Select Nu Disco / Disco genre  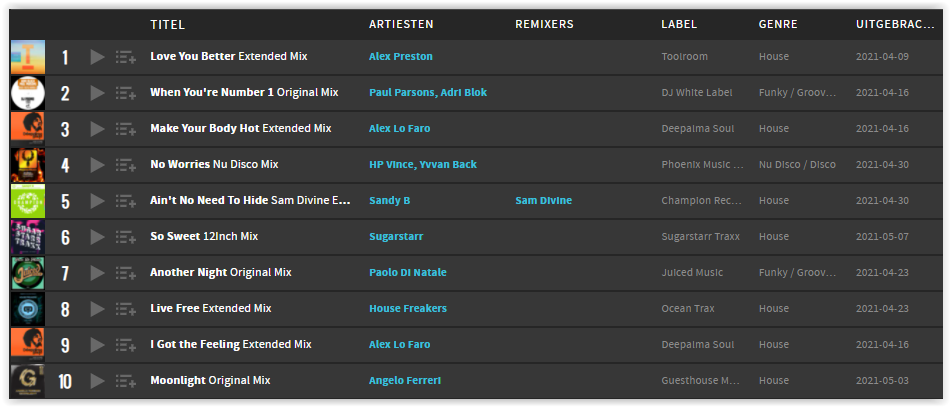pyautogui.click(x=797, y=164)
